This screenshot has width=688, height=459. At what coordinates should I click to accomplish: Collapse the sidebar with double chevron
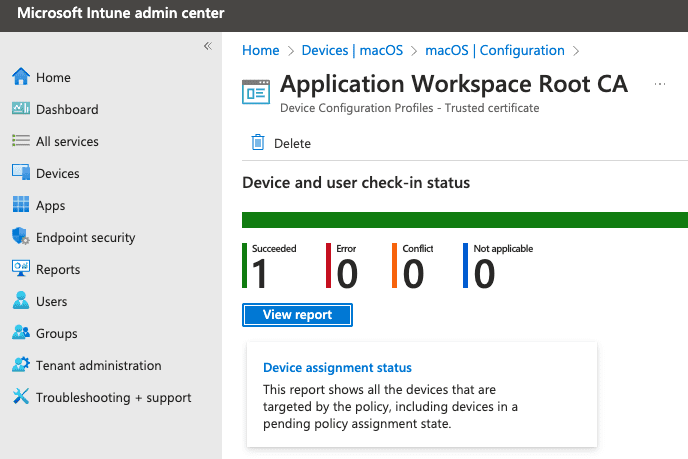pyautogui.click(x=208, y=46)
